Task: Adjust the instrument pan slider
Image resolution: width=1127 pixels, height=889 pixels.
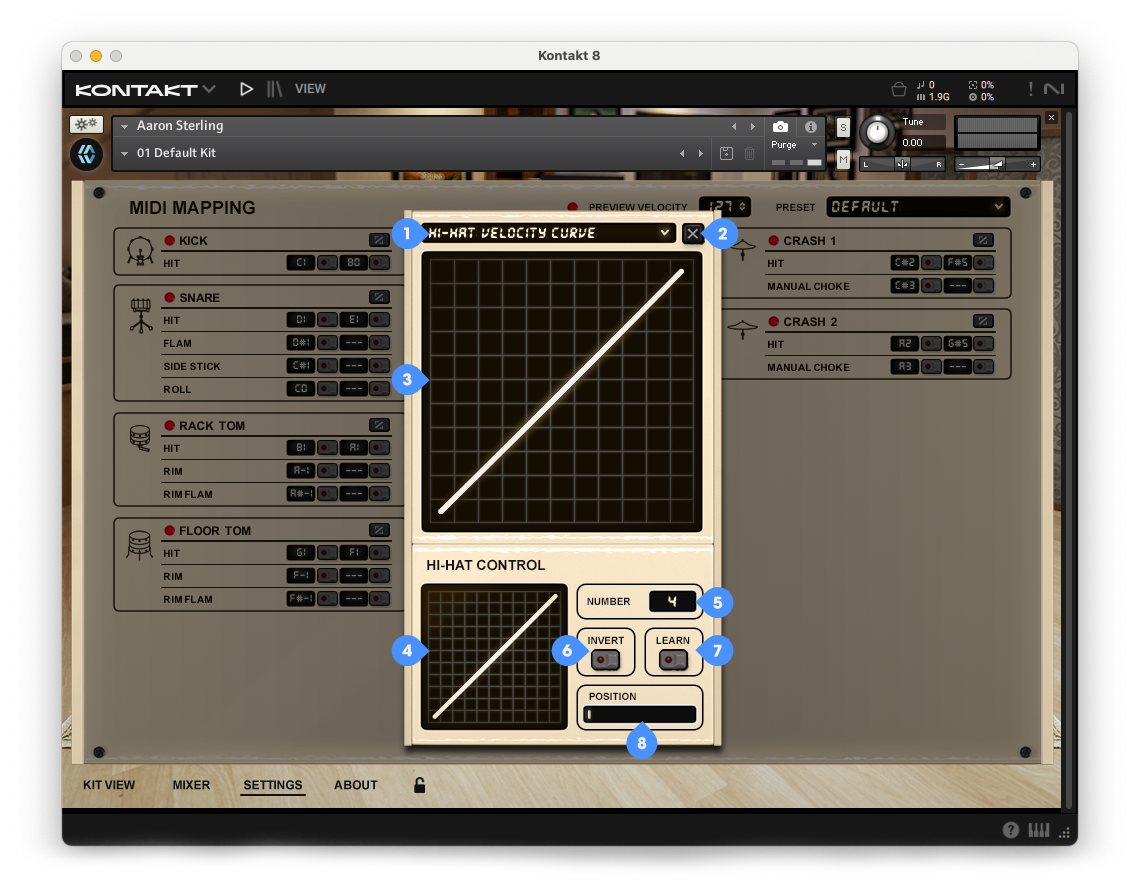Action: click(x=904, y=165)
